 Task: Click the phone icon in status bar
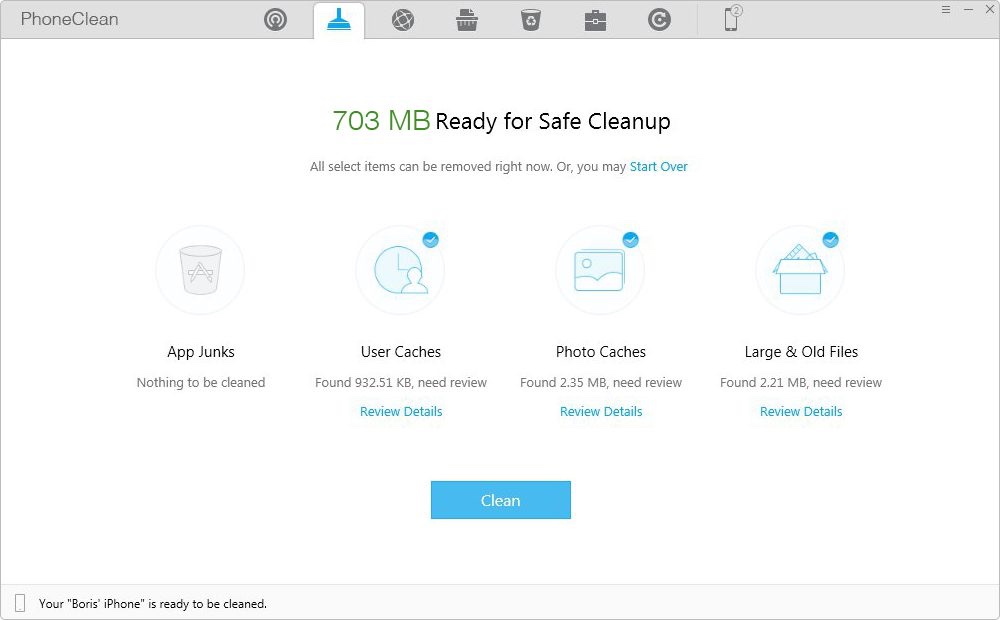point(20,603)
